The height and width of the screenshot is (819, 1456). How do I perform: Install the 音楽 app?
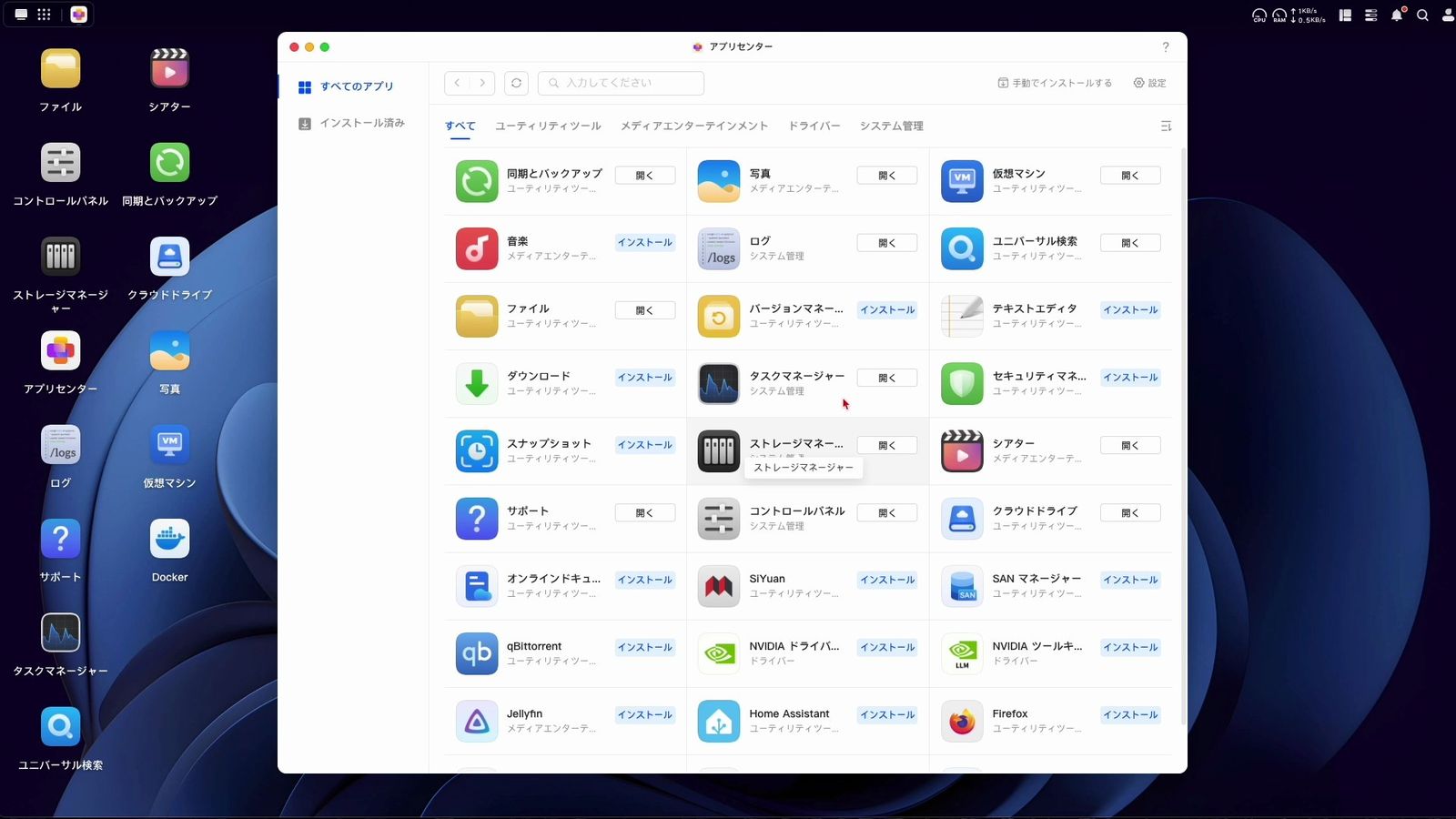645,243
